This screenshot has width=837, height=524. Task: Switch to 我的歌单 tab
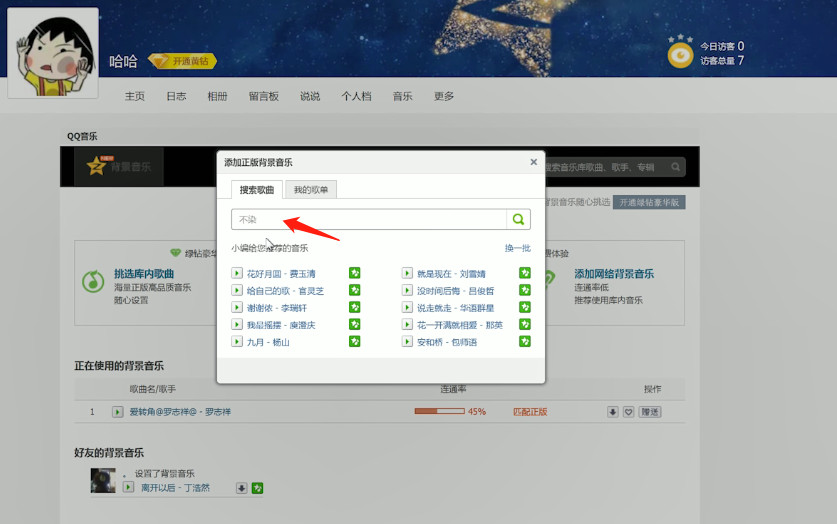[x=311, y=189]
